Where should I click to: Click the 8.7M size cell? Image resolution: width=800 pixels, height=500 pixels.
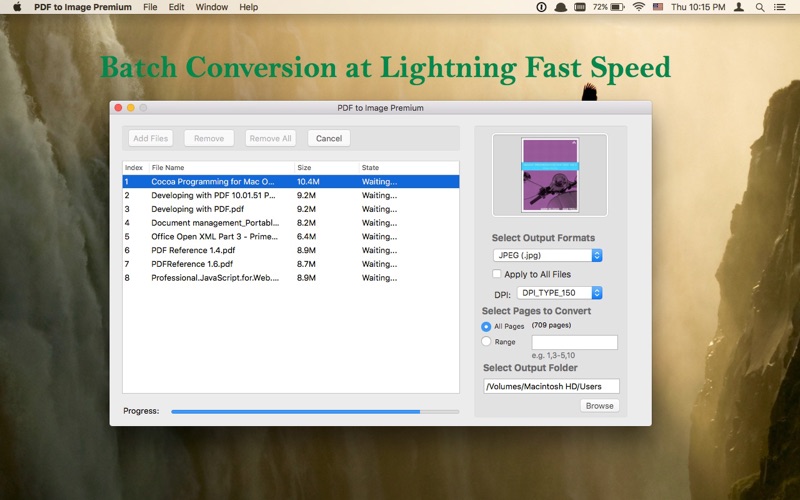306,264
